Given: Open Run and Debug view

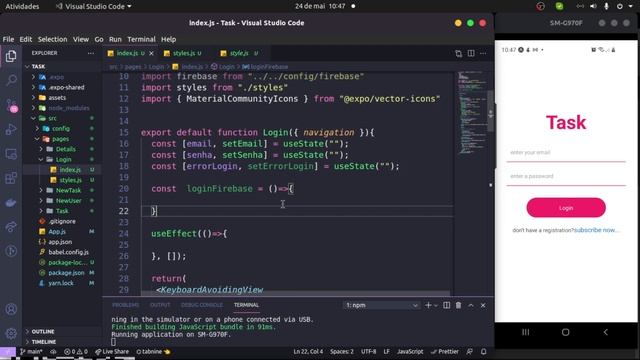Looking at the screenshot, I should [11, 129].
